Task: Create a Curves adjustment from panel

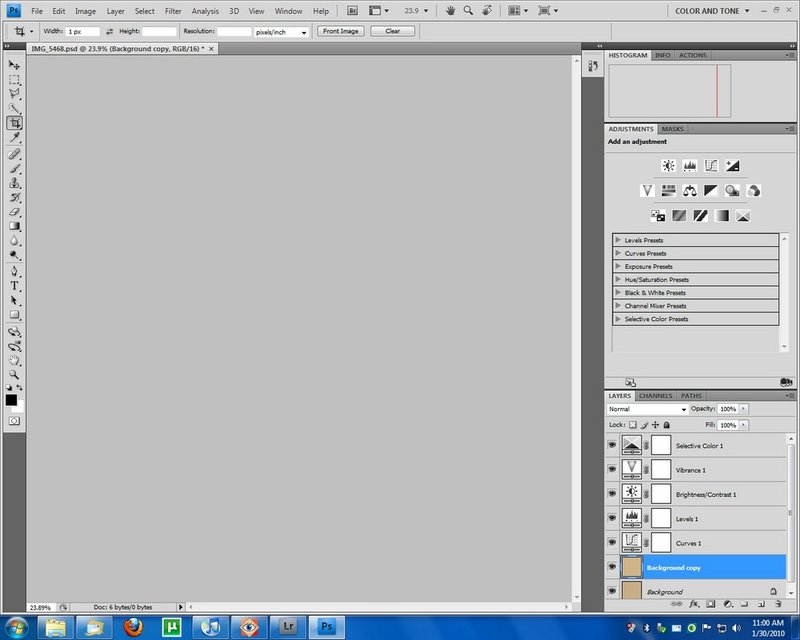Action: pos(711,166)
